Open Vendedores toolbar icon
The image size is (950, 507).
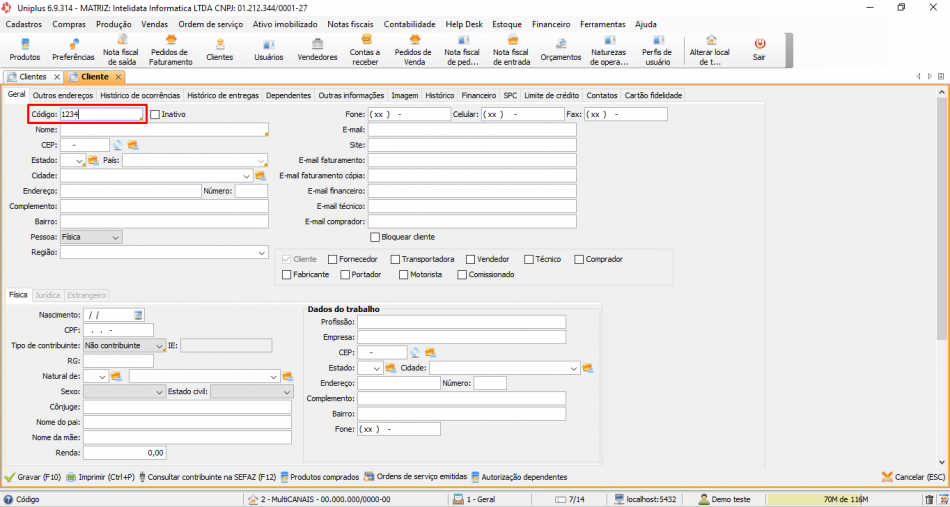[x=317, y=50]
